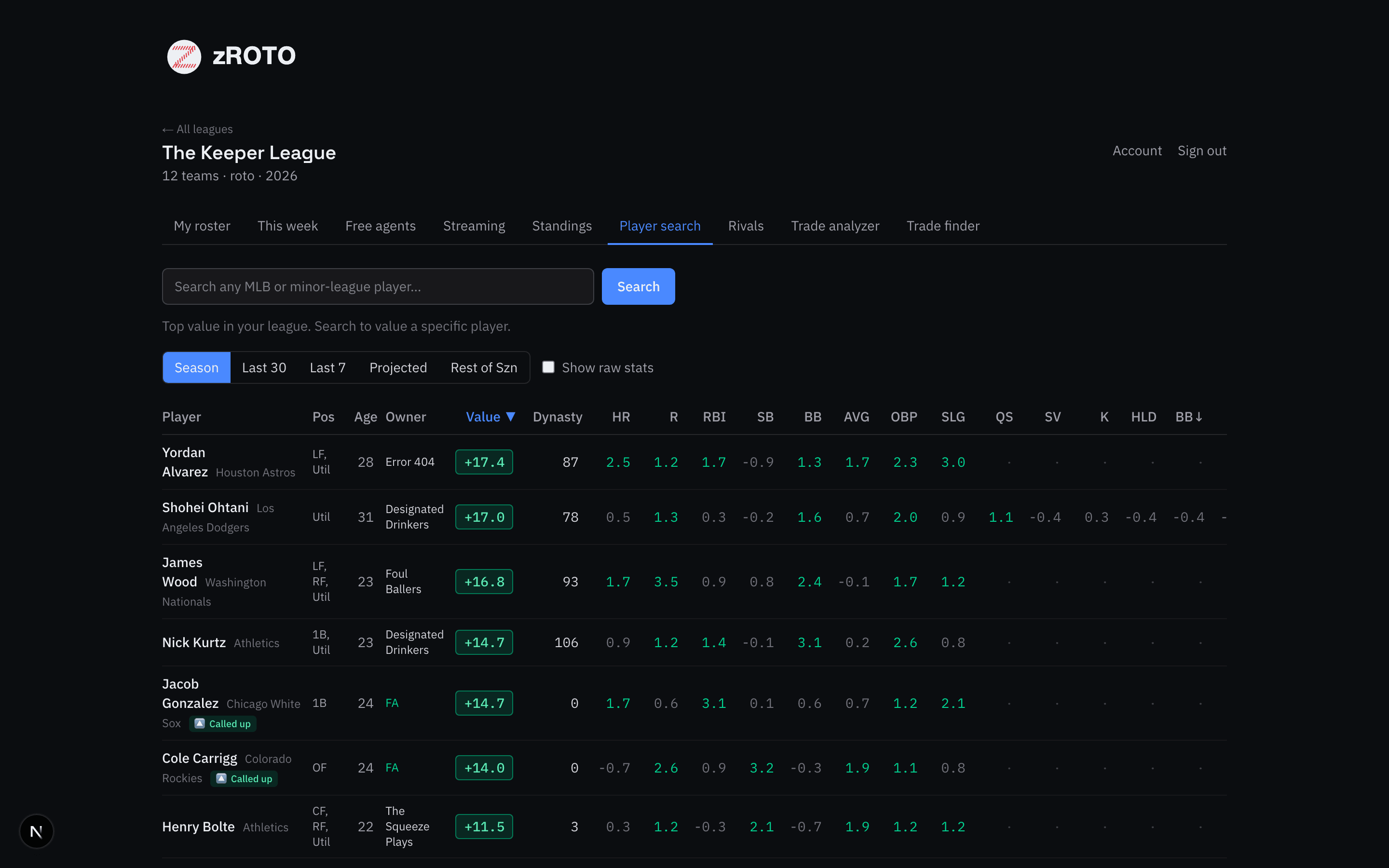Screen dimensions: 1389x868
Task: Switch to the Last 30 range
Action: click(x=264, y=367)
